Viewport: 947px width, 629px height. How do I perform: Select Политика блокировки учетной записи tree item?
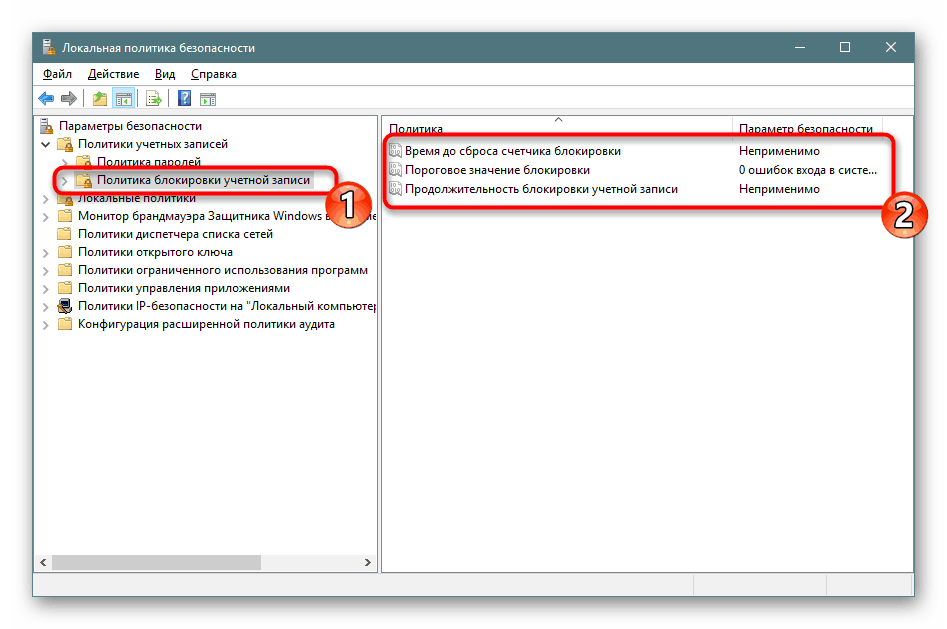[x=203, y=179]
